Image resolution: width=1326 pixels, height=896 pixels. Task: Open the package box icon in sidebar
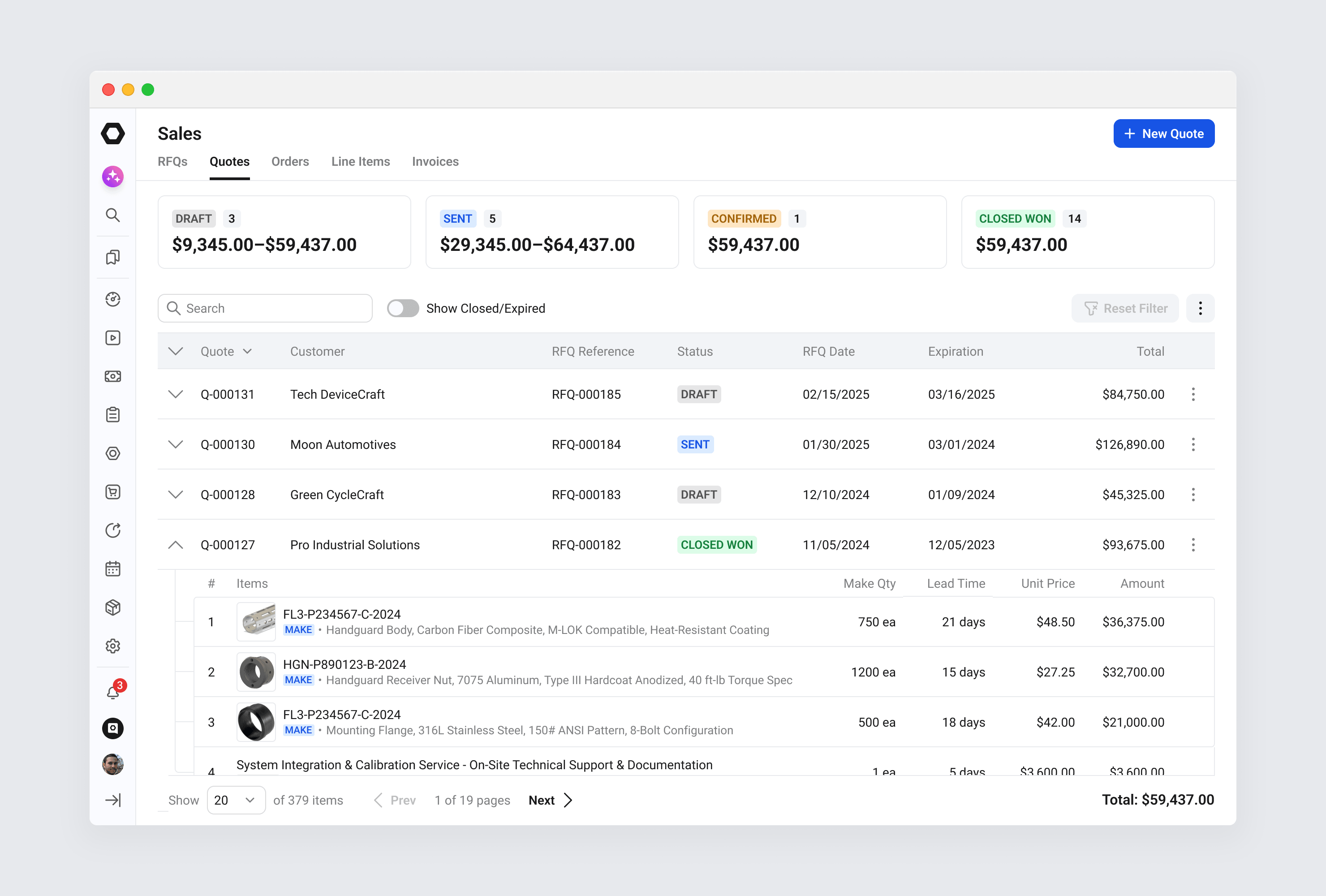113,607
